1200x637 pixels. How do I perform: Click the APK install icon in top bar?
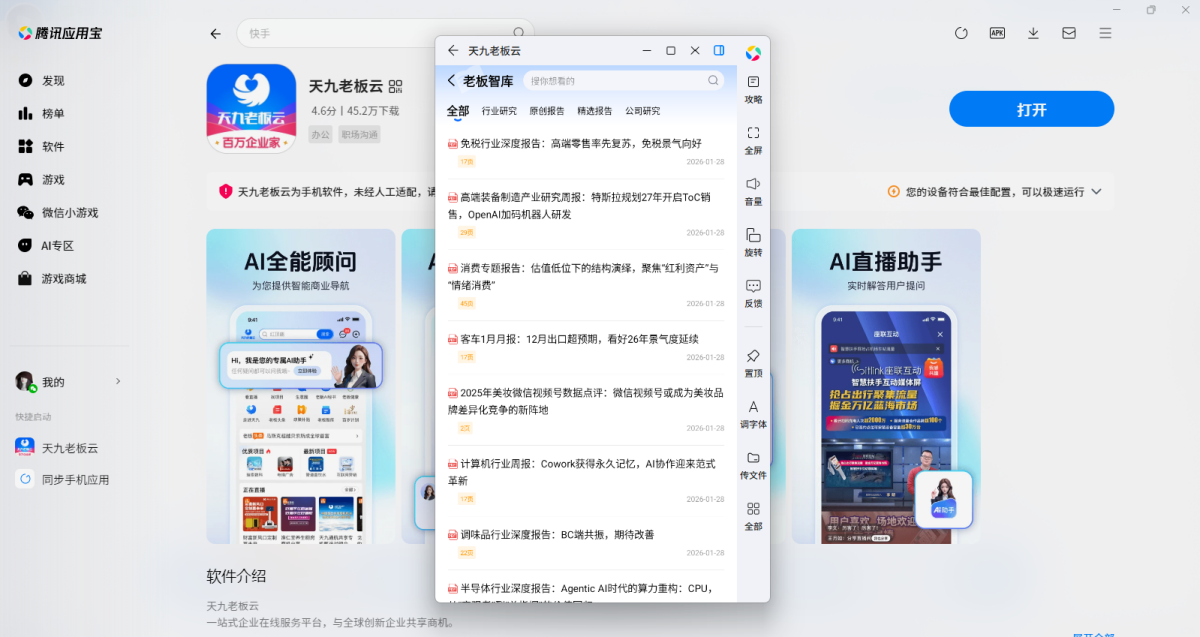coord(997,33)
